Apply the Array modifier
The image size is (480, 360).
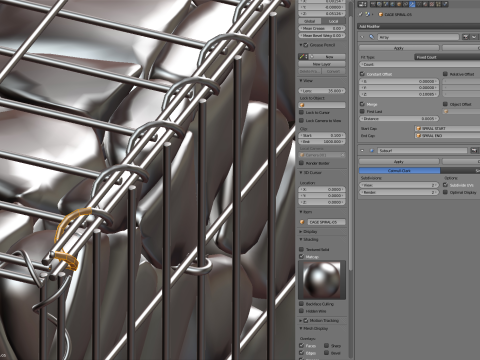tap(399, 48)
